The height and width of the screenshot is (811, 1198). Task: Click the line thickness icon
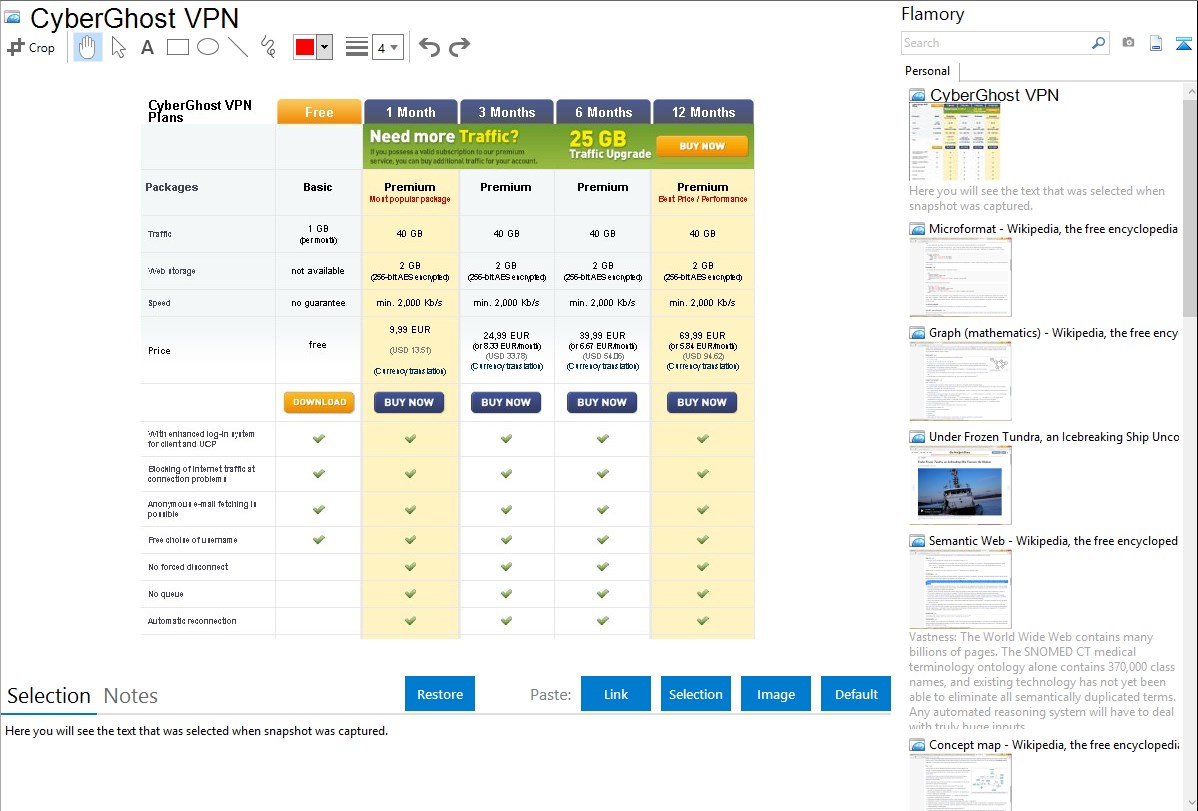click(357, 47)
